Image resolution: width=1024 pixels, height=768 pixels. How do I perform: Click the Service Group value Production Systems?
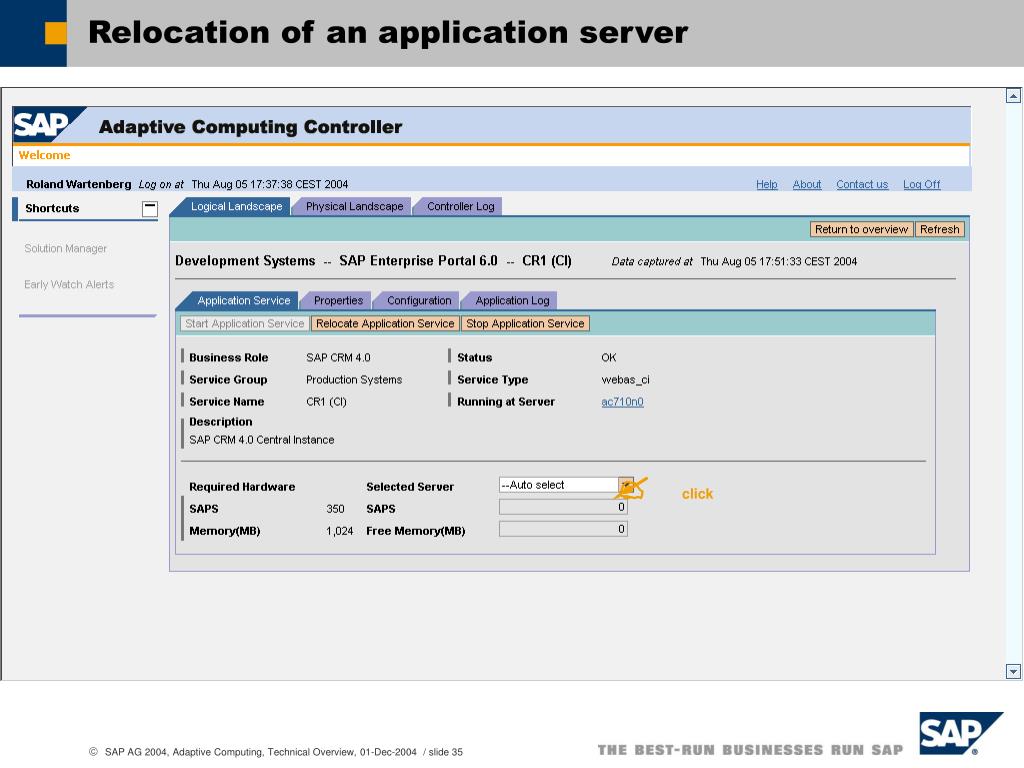[354, 379]
